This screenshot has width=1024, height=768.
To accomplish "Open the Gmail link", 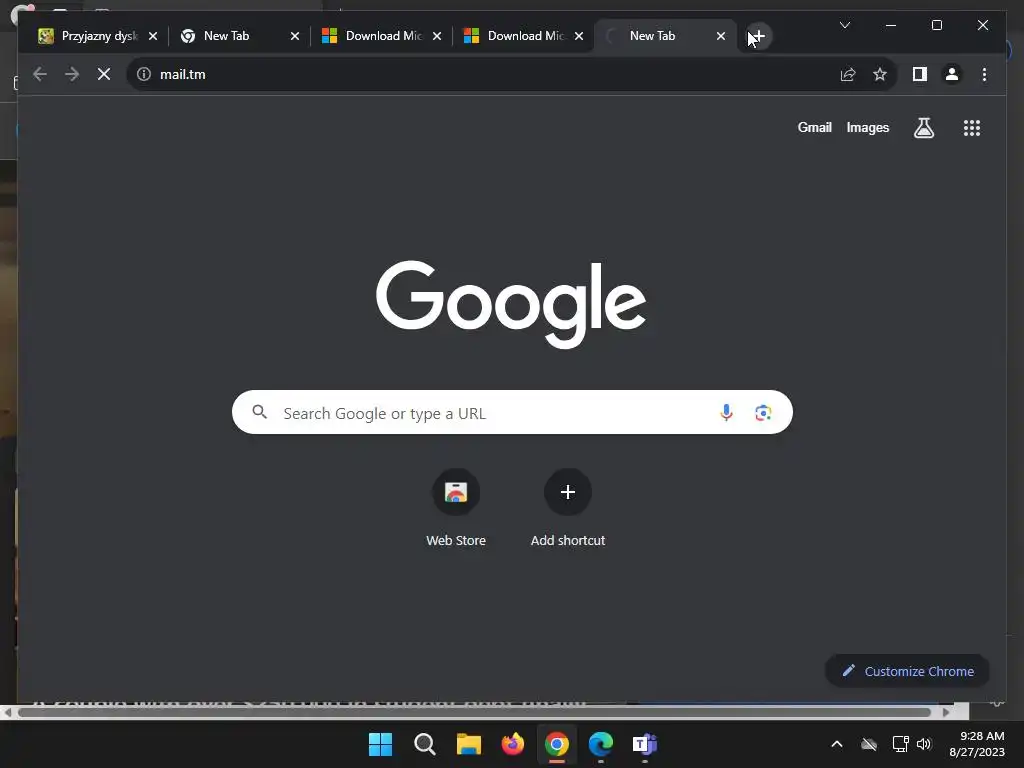I will pyautogui.click(x=814, y=127).
